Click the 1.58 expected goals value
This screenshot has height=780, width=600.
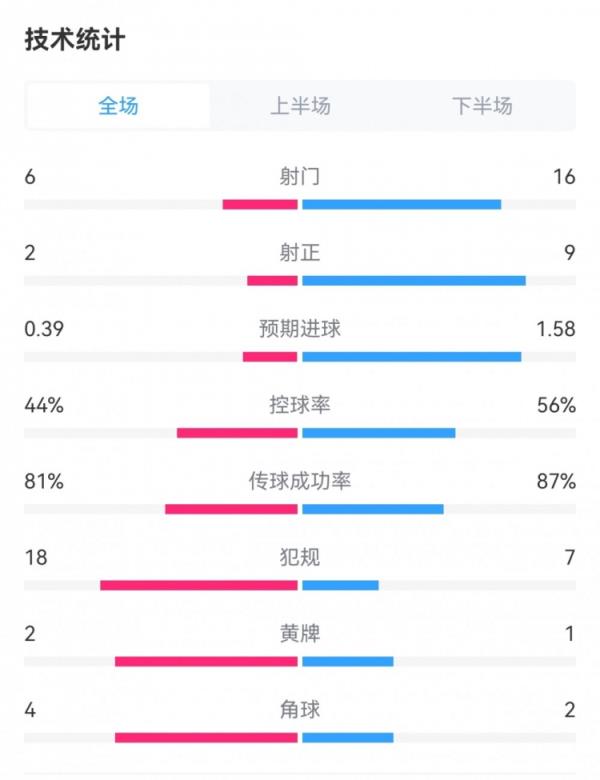point(556,329)
